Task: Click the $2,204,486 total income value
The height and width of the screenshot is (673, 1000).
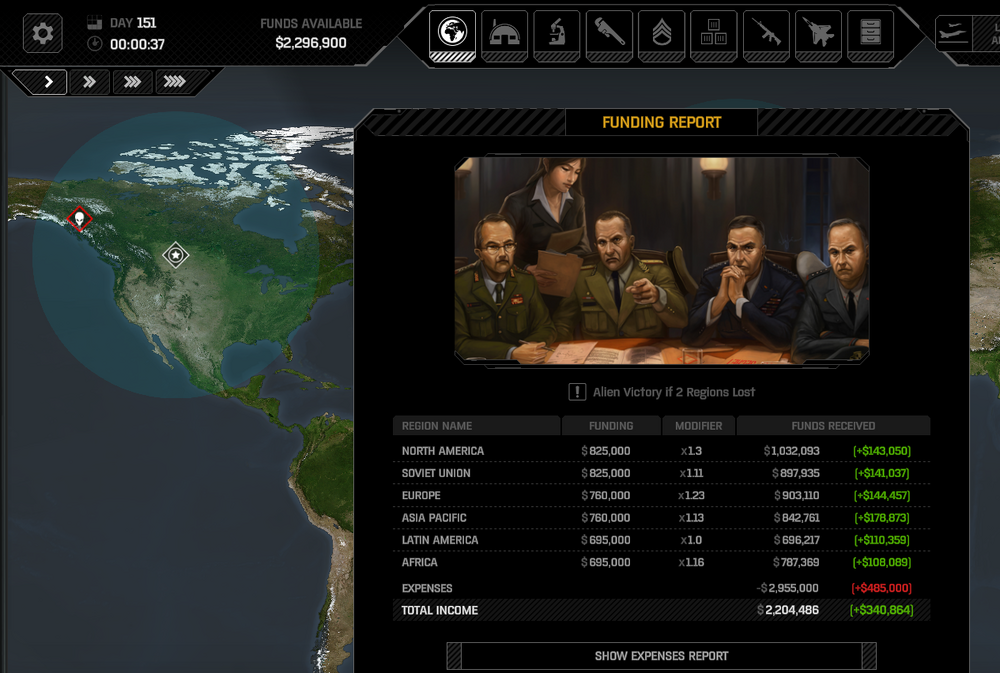Action: [x=788, y=610]
